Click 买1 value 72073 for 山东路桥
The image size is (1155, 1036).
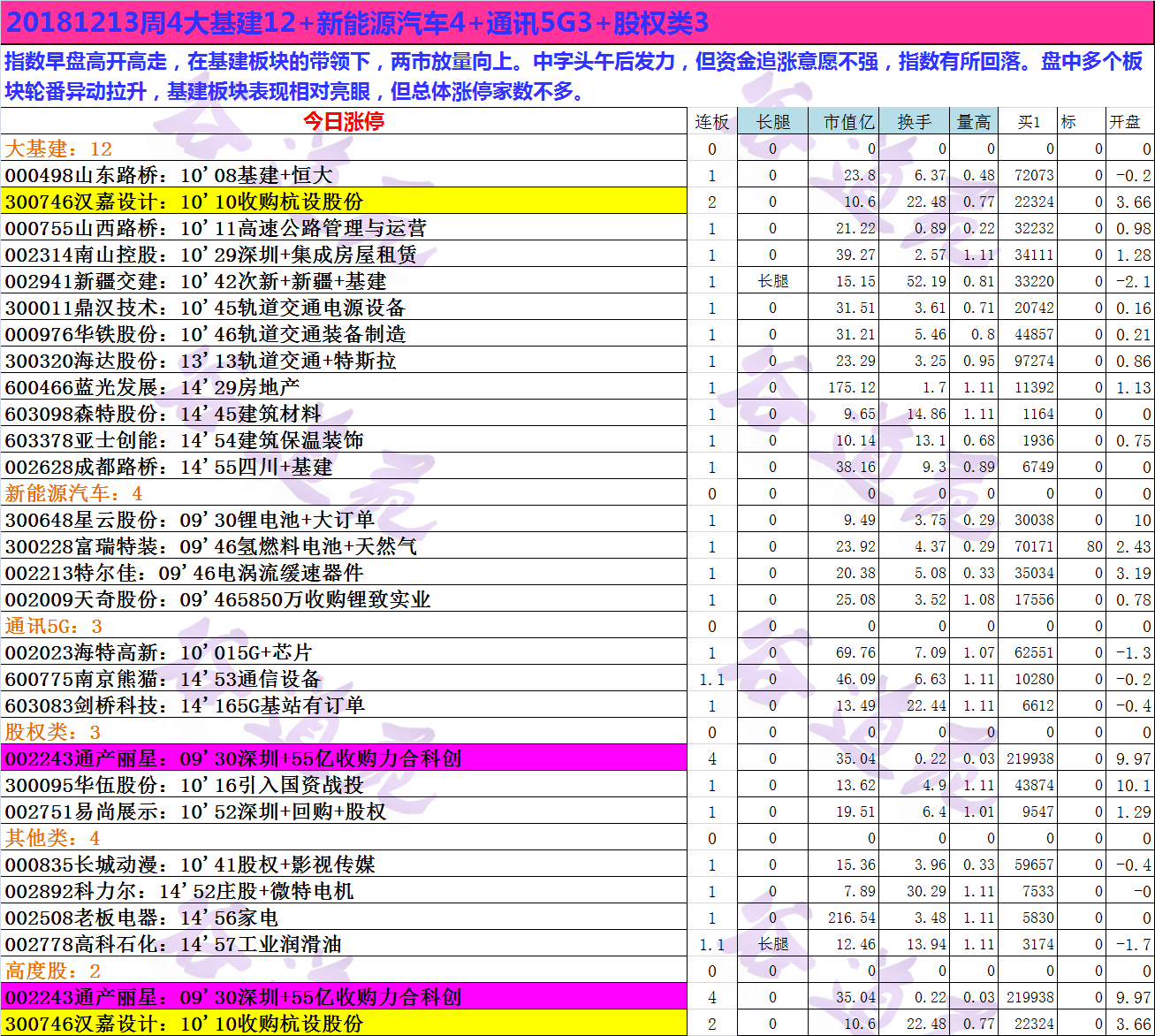click(x=1028, y=174)
